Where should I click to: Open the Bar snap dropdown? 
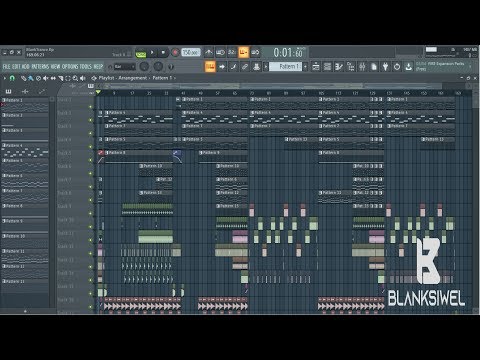click(125, 67)
